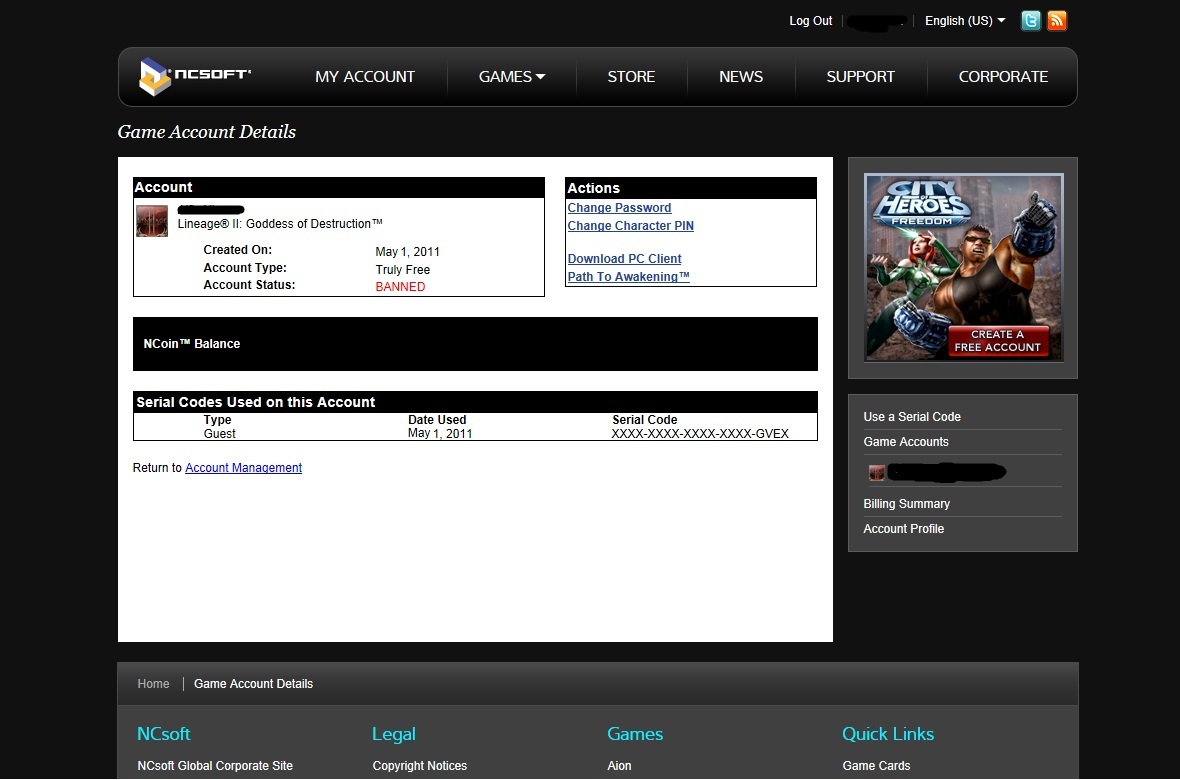
Task: Open the RSS feed icon
Action: point(1057,21)
